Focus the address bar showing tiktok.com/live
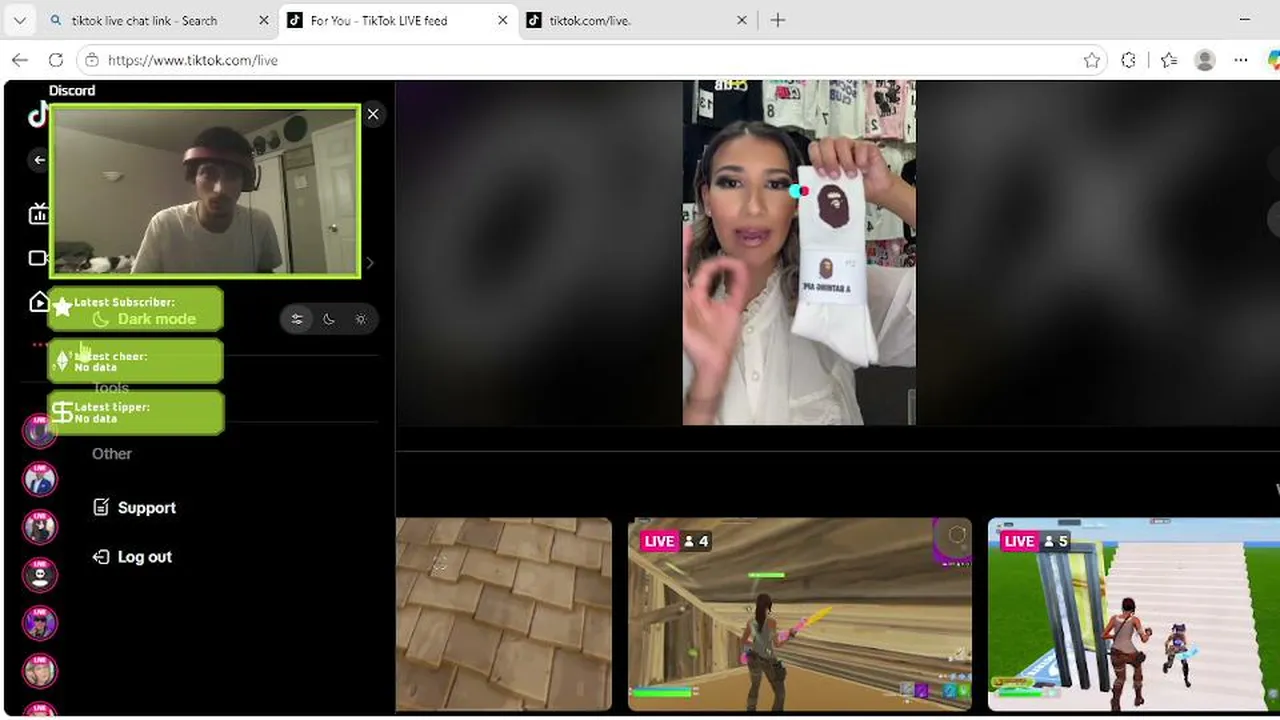 [x=590, y=60]
